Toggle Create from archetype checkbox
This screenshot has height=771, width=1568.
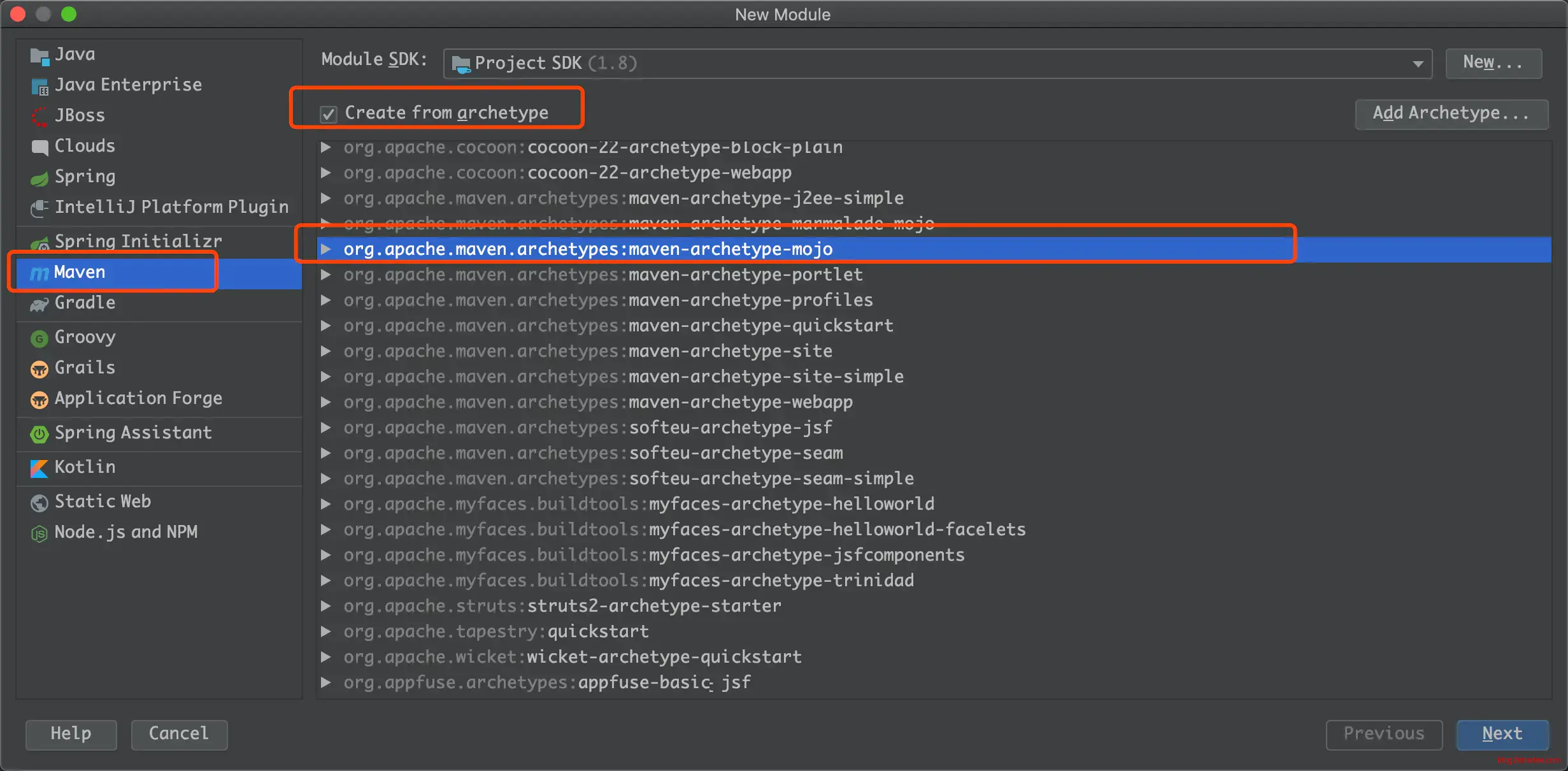(328, 114)
